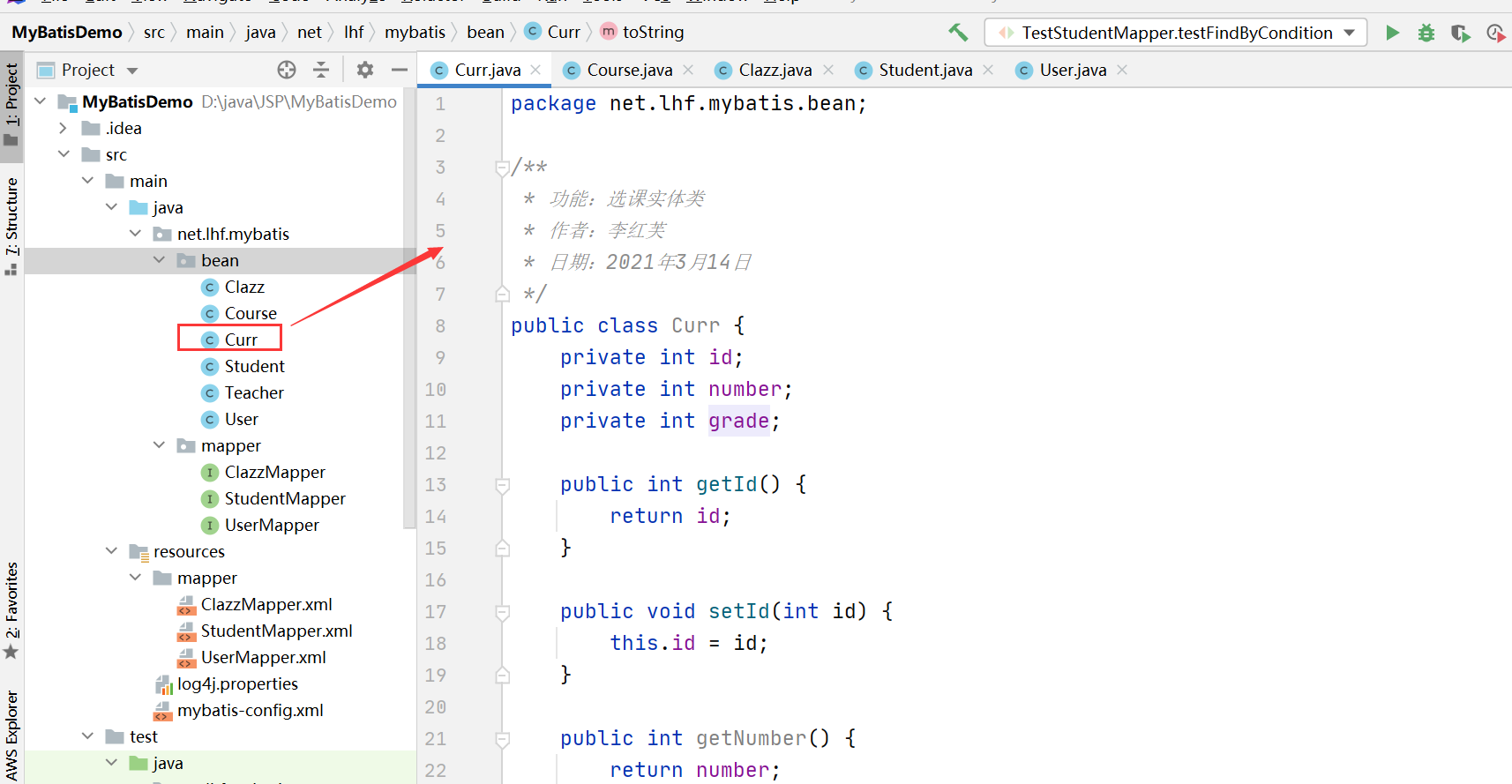Close the Student.java tab
The height and width of the screenshot is (784, 1512).
click(988, 70)
